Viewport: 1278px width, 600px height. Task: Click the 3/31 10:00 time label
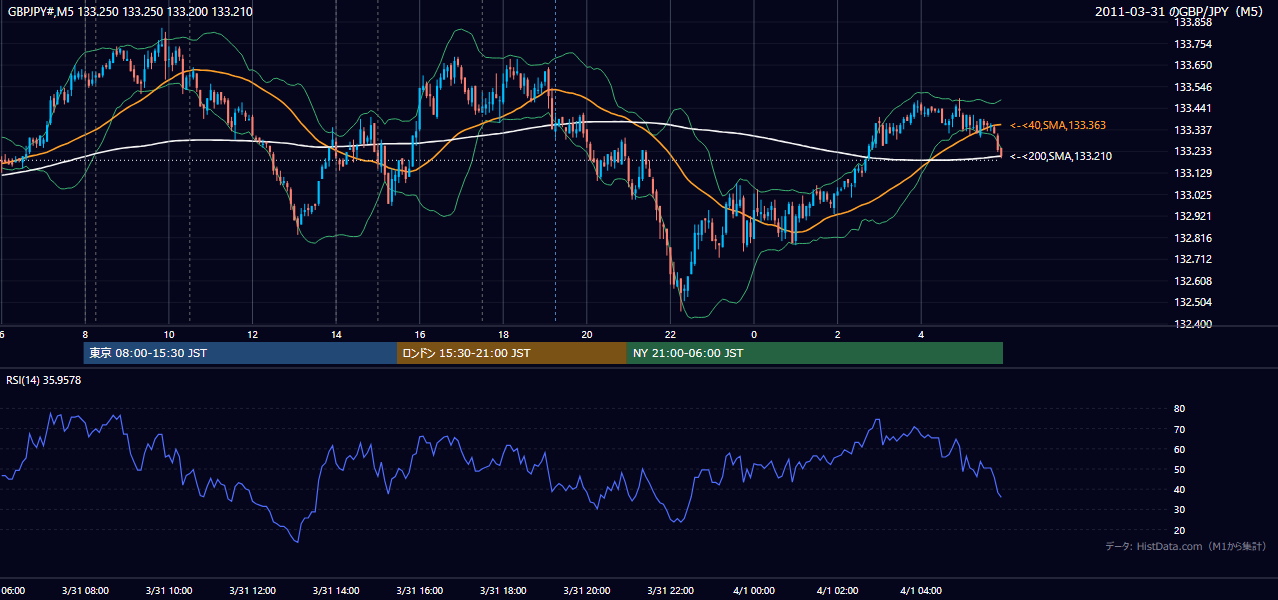(169, 590)
